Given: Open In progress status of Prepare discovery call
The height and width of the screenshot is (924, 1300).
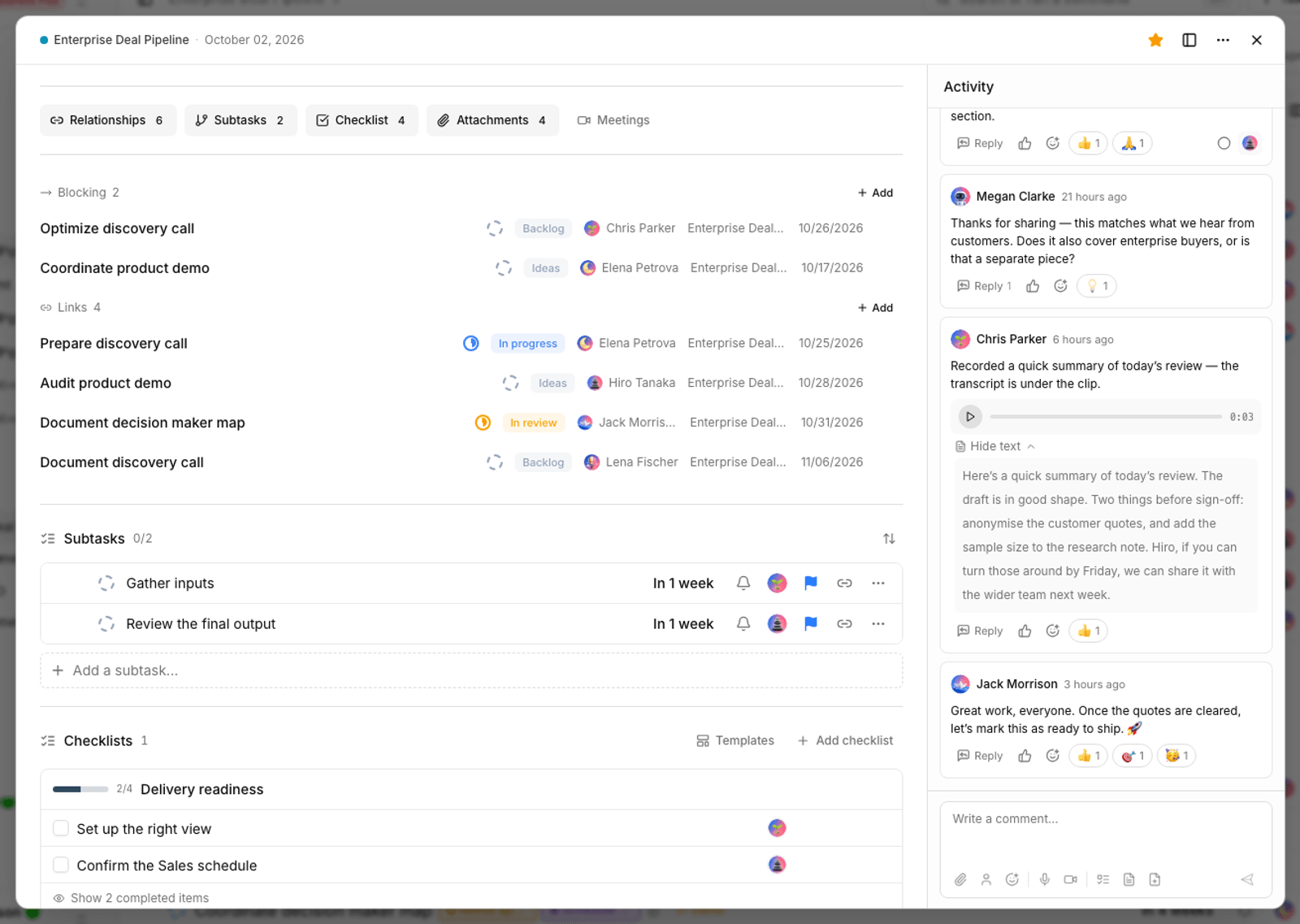Looking at the screenshot, I should click(527, 344).
